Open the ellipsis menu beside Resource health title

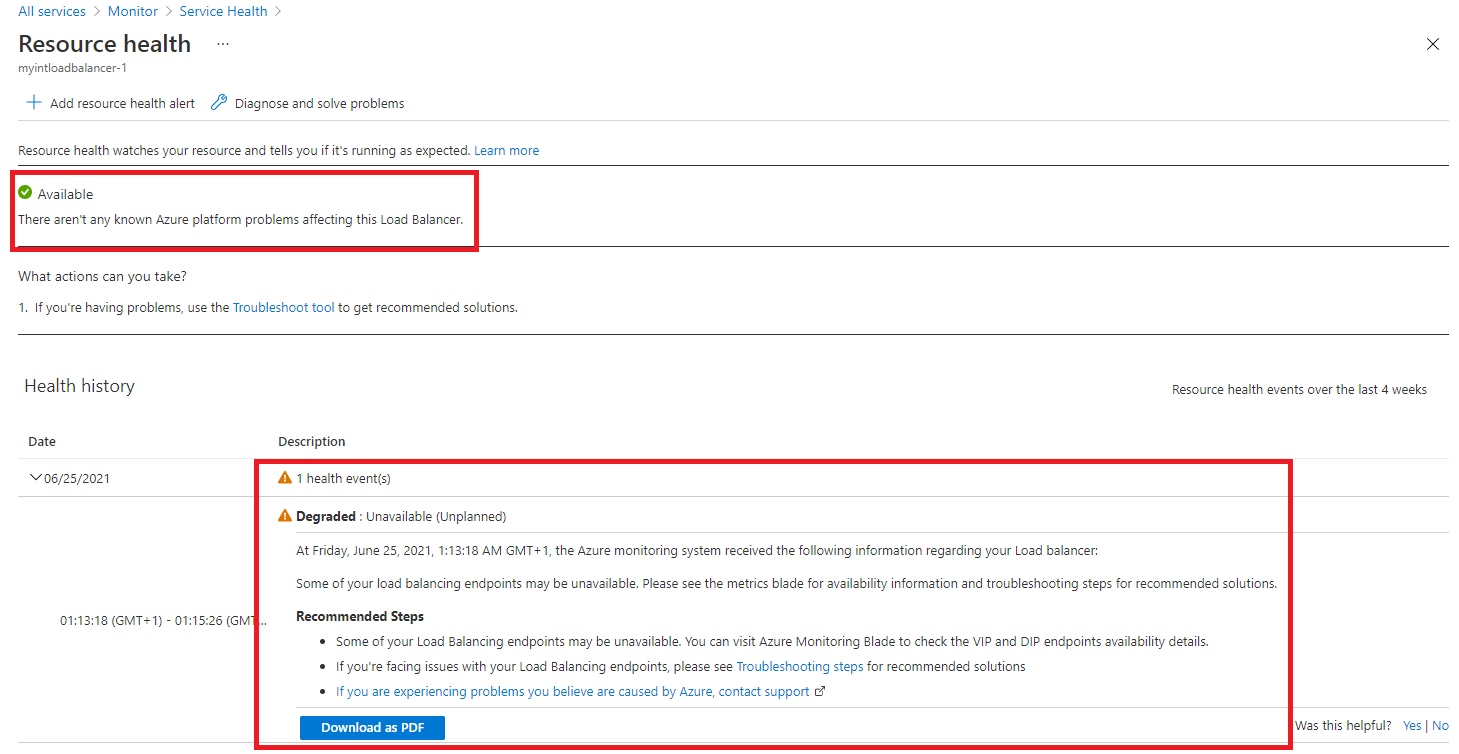tap(222, 44)
